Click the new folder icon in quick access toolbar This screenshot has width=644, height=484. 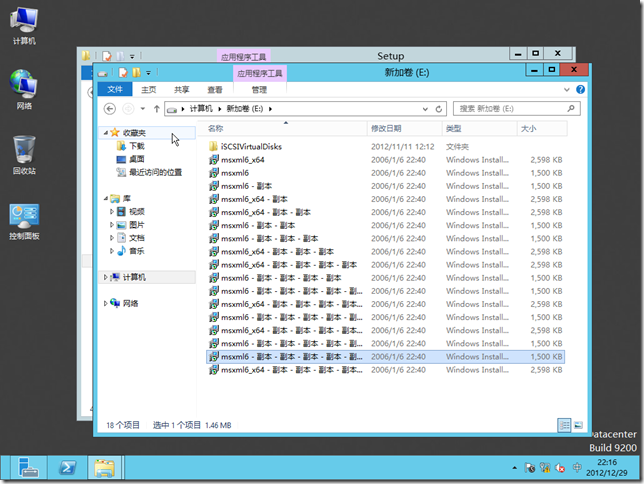[x=136, y=73]
